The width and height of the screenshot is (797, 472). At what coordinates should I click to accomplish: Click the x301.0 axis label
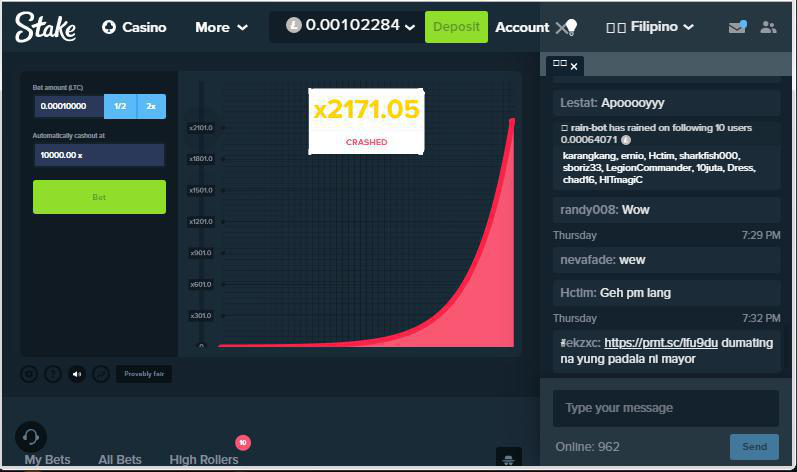(x=201, y=316)
